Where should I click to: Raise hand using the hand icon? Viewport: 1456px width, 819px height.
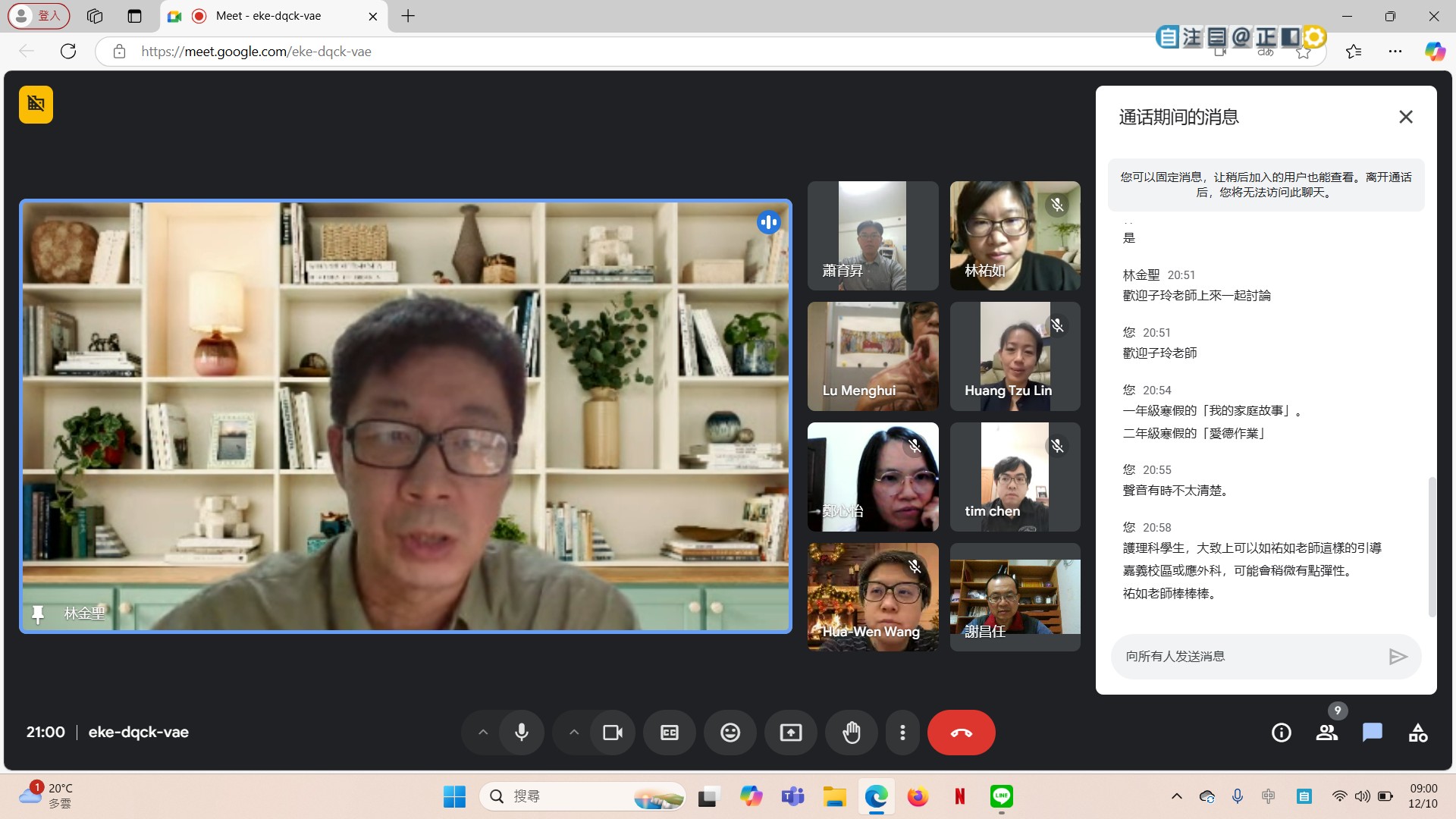[852, 733]
